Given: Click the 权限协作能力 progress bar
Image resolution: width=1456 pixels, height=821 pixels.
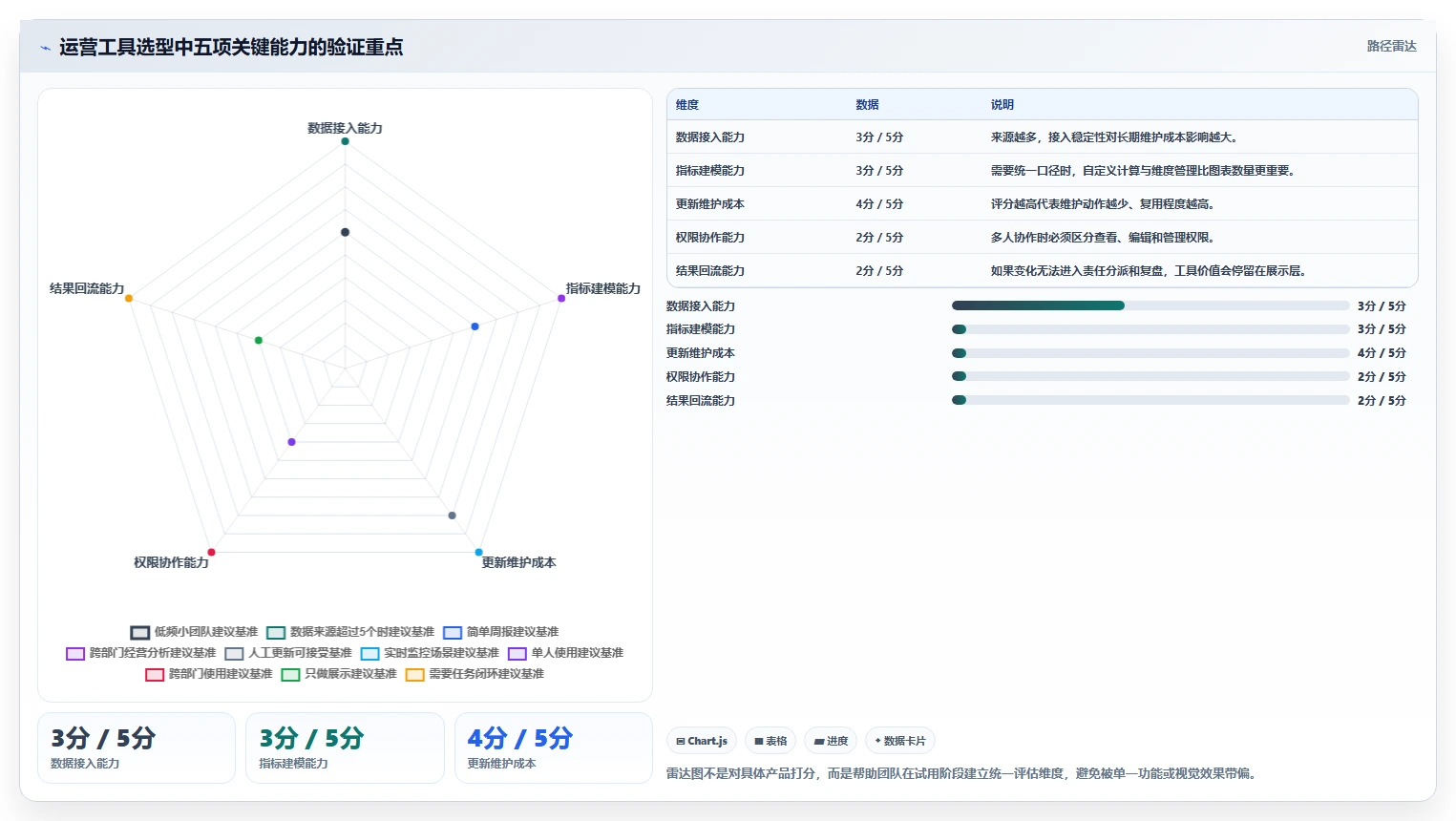Looking at the screenshot, I should 1150,376.
